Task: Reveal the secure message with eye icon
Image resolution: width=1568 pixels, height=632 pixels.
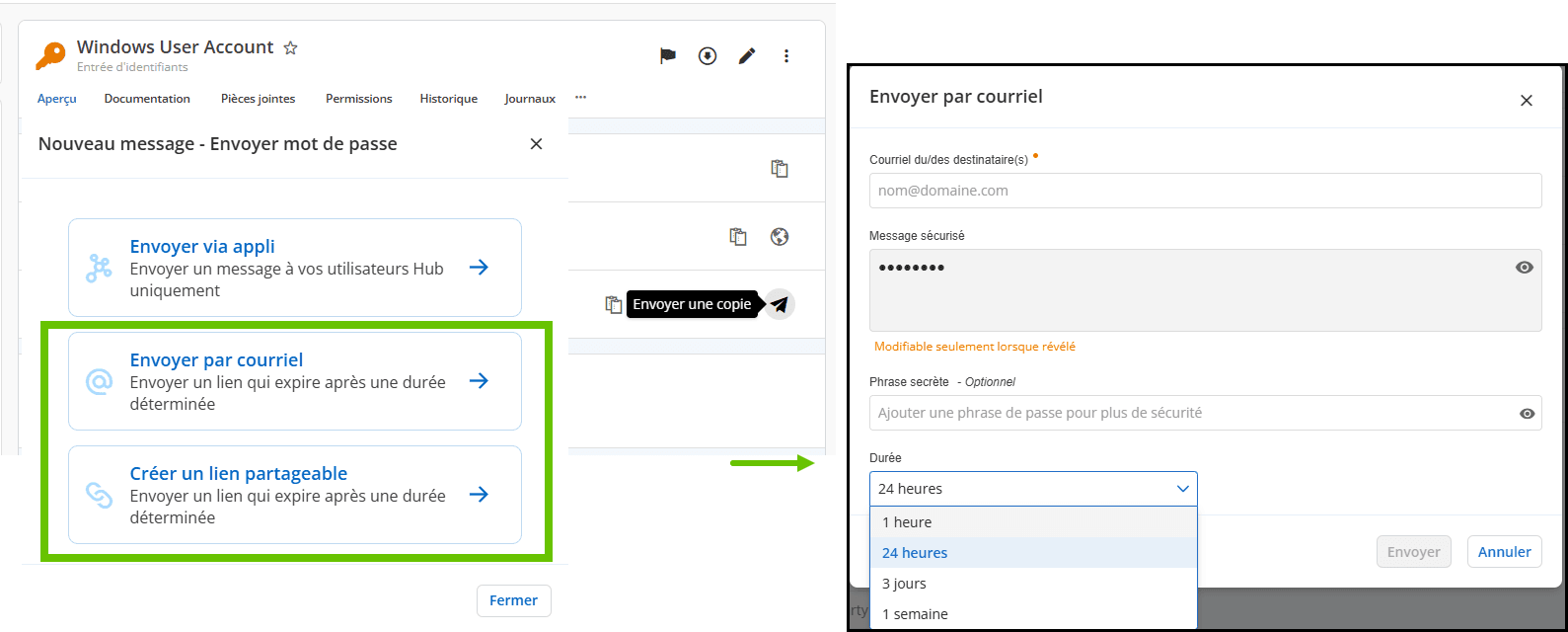Action: (1525, 268)
